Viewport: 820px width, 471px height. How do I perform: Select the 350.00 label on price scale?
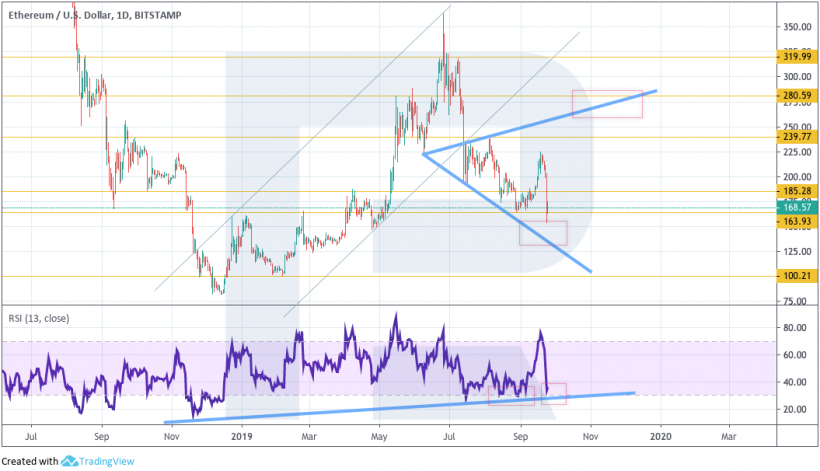(797, 26)
